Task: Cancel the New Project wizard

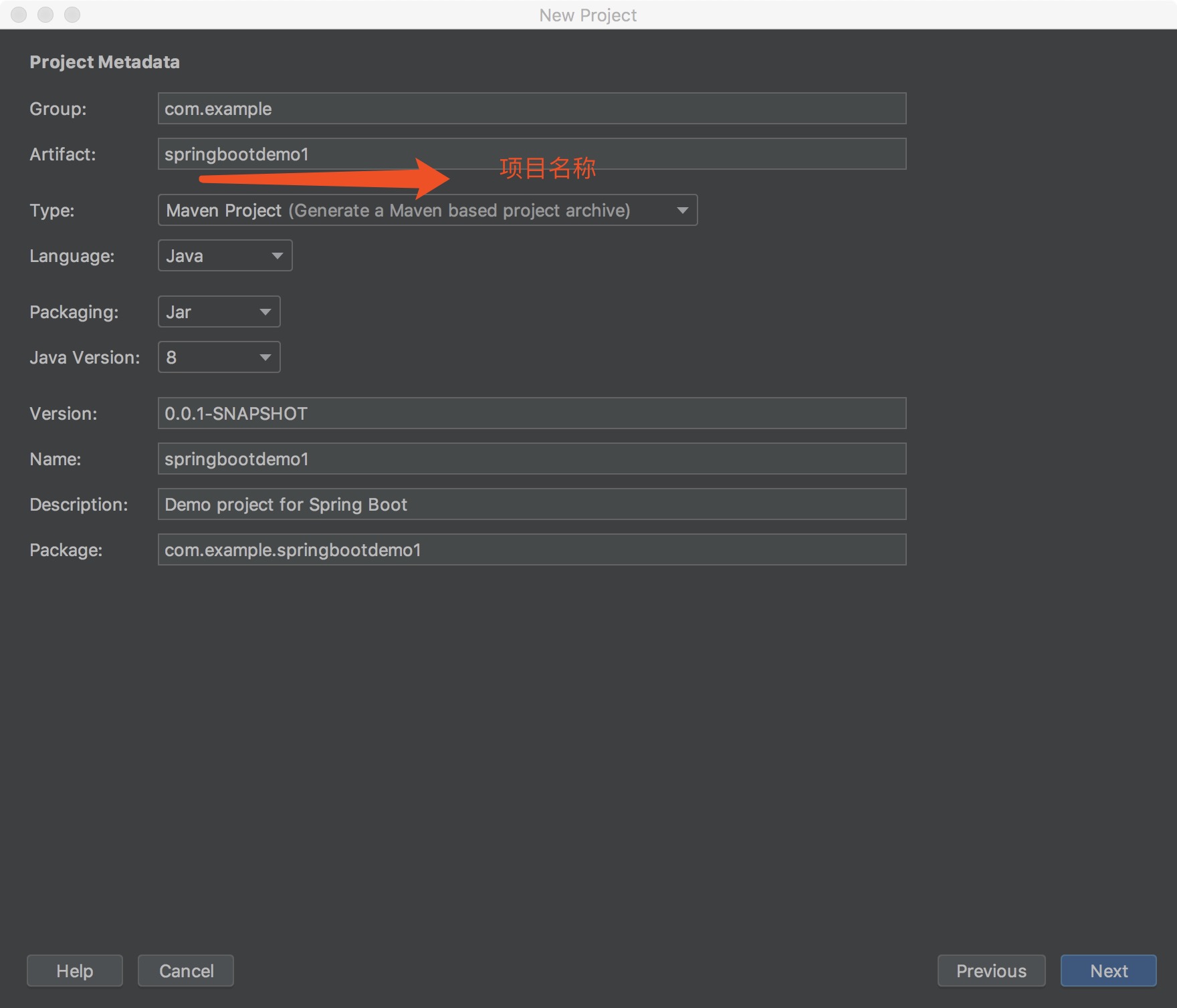Action: [186, 971]
